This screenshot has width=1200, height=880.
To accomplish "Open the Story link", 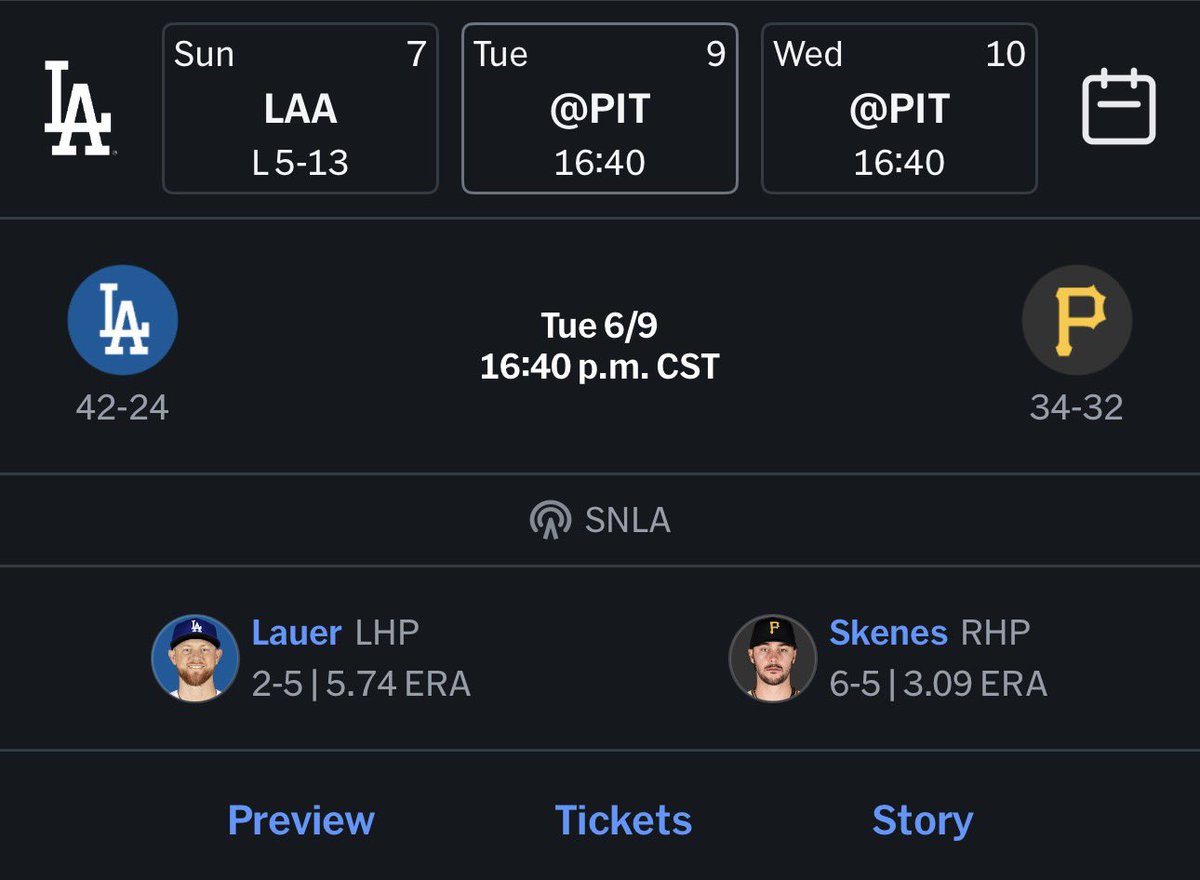I will [x=922, y=821].
